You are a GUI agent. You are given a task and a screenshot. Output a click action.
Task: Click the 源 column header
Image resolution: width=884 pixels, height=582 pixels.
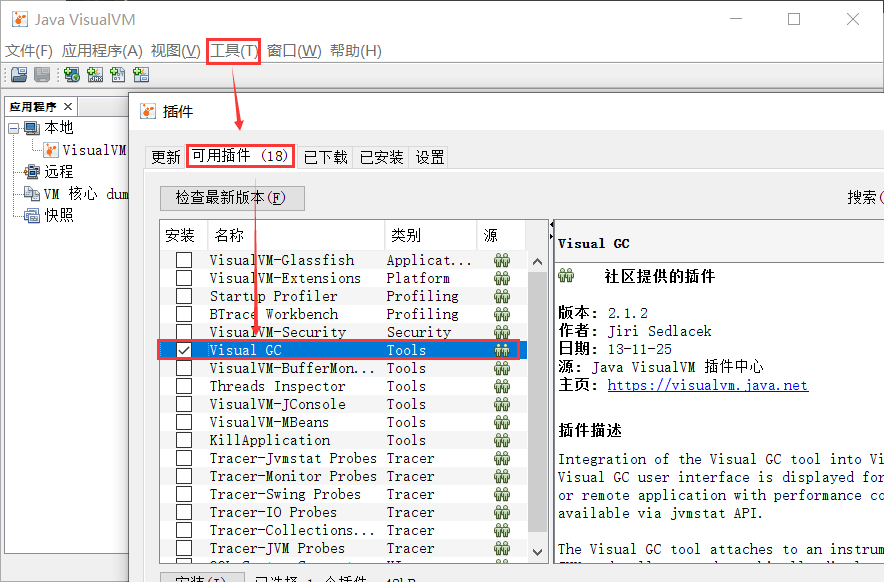pyautogui.click(x=501, y=235)
